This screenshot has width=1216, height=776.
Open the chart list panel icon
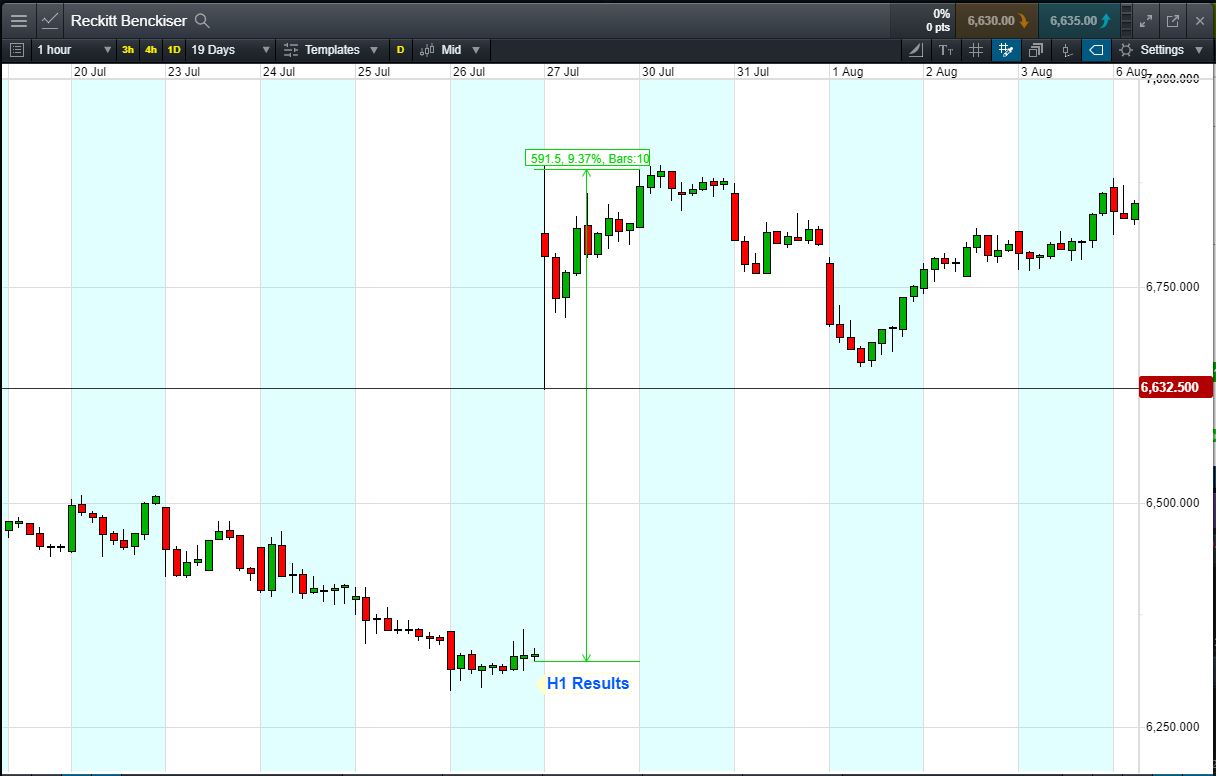[16, 50]
